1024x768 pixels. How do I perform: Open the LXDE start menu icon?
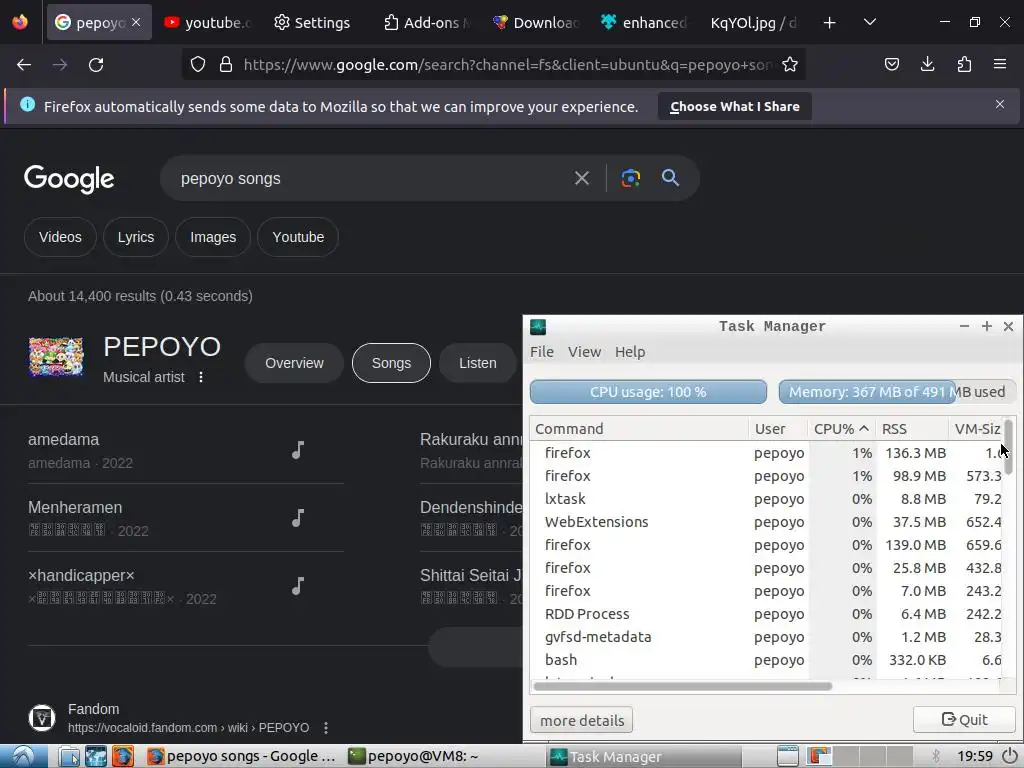[x=24, y=756]
